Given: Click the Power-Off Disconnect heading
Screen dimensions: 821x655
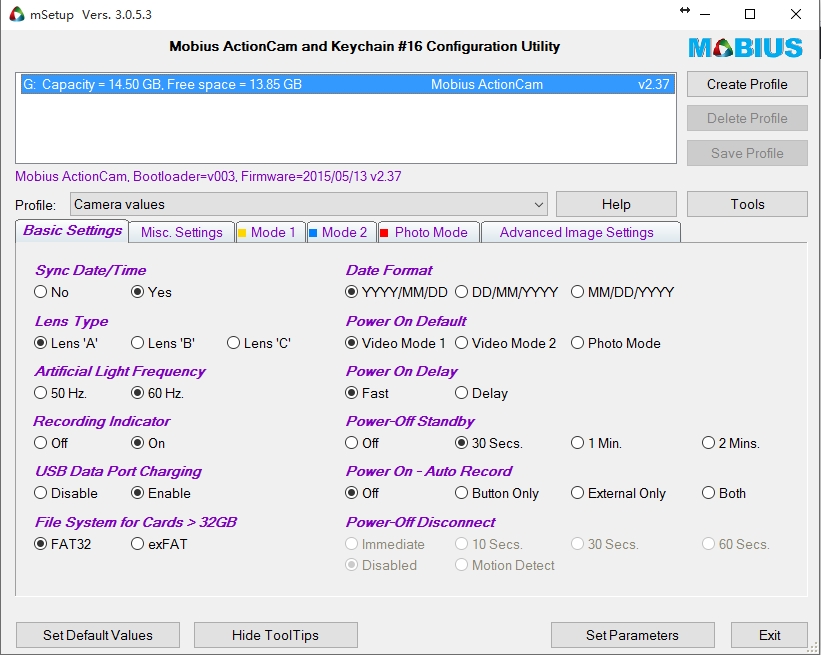Looking at the screenshot, I should 420,523.
